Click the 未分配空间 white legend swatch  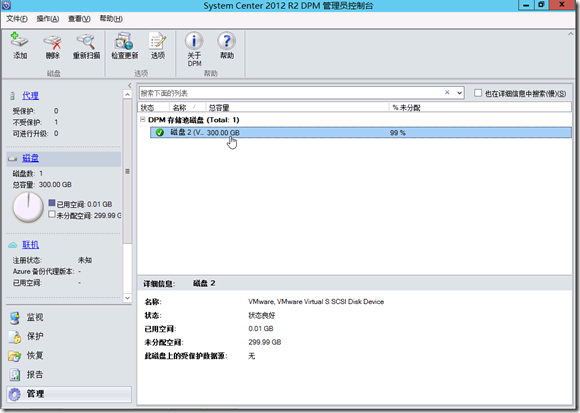point(52,214)
